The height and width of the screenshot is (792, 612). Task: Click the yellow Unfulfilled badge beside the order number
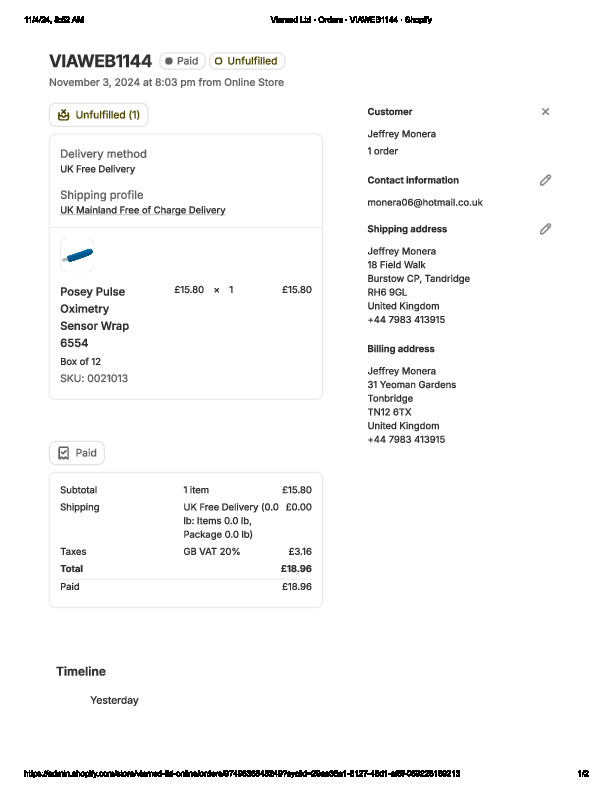[246, 61]
